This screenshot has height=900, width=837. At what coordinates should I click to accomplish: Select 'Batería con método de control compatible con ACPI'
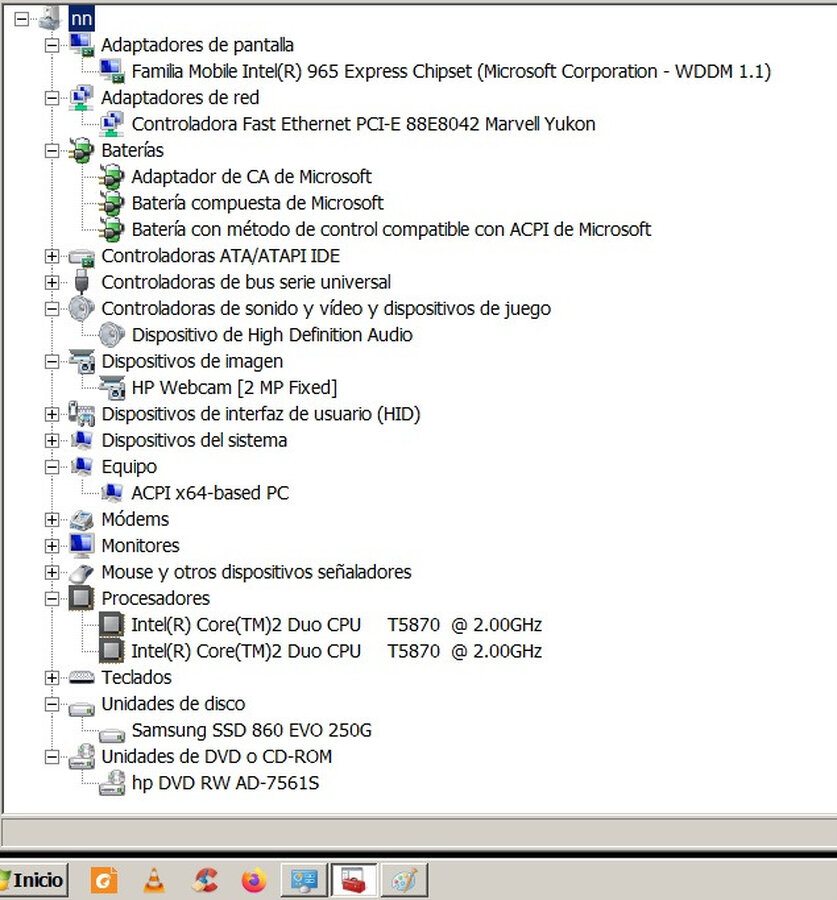click(x=391, y=230)
